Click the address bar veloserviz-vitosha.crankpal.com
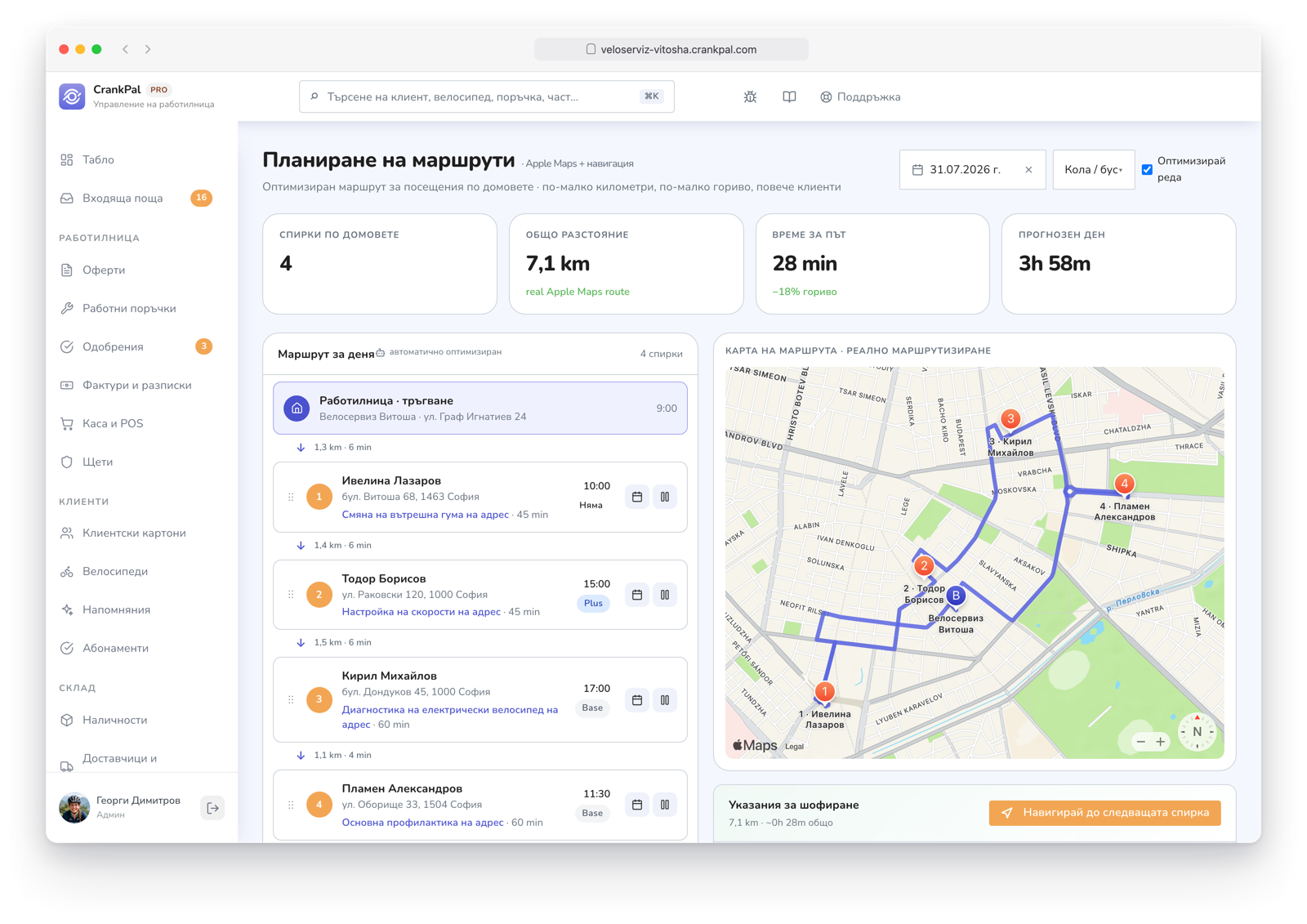Viewport: 1307px width, 924px height. (671, 49)
